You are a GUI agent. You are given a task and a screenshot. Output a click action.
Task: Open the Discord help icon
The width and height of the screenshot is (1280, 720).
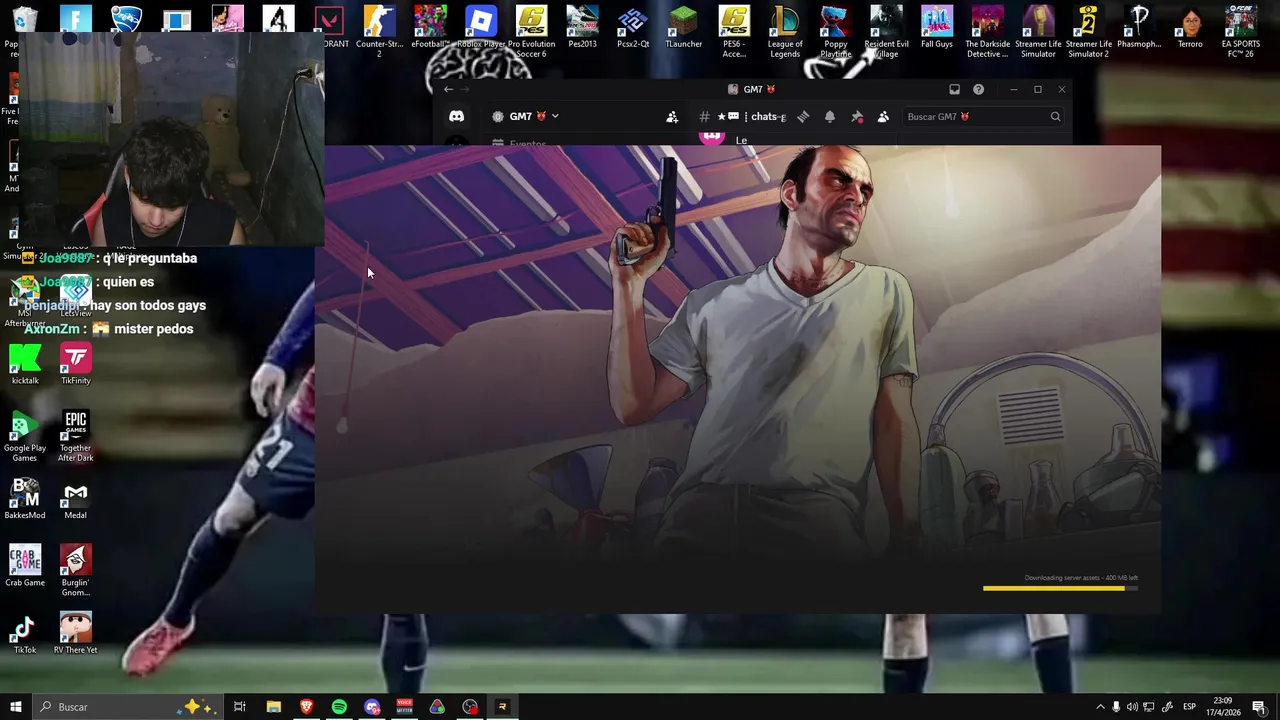pos(978,90)
